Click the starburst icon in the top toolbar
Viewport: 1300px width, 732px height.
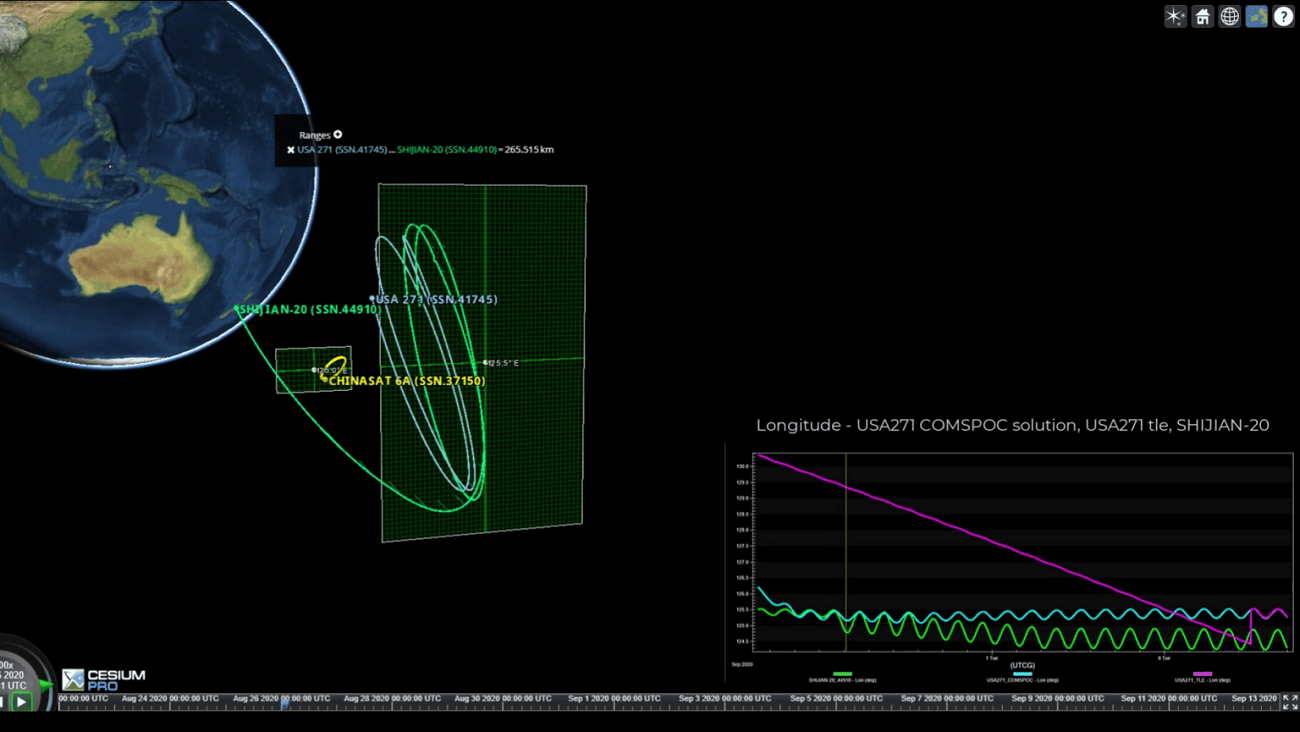[1175, 16]
